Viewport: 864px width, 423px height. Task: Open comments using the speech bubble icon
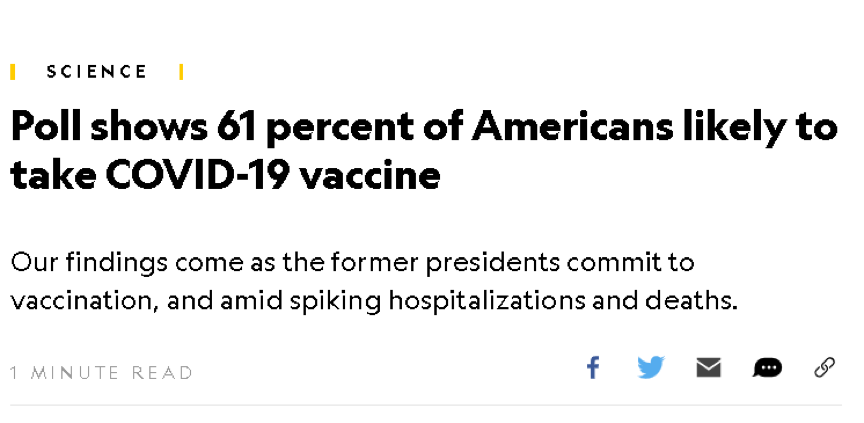pyautogui.click(x=767, y=368)
